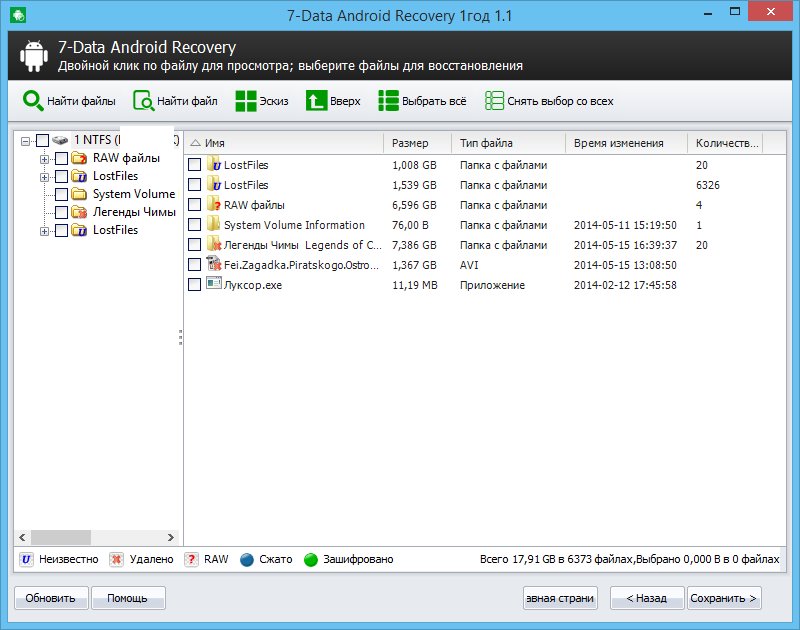Click the Android robot logo in header

click(x=34, y=56)
